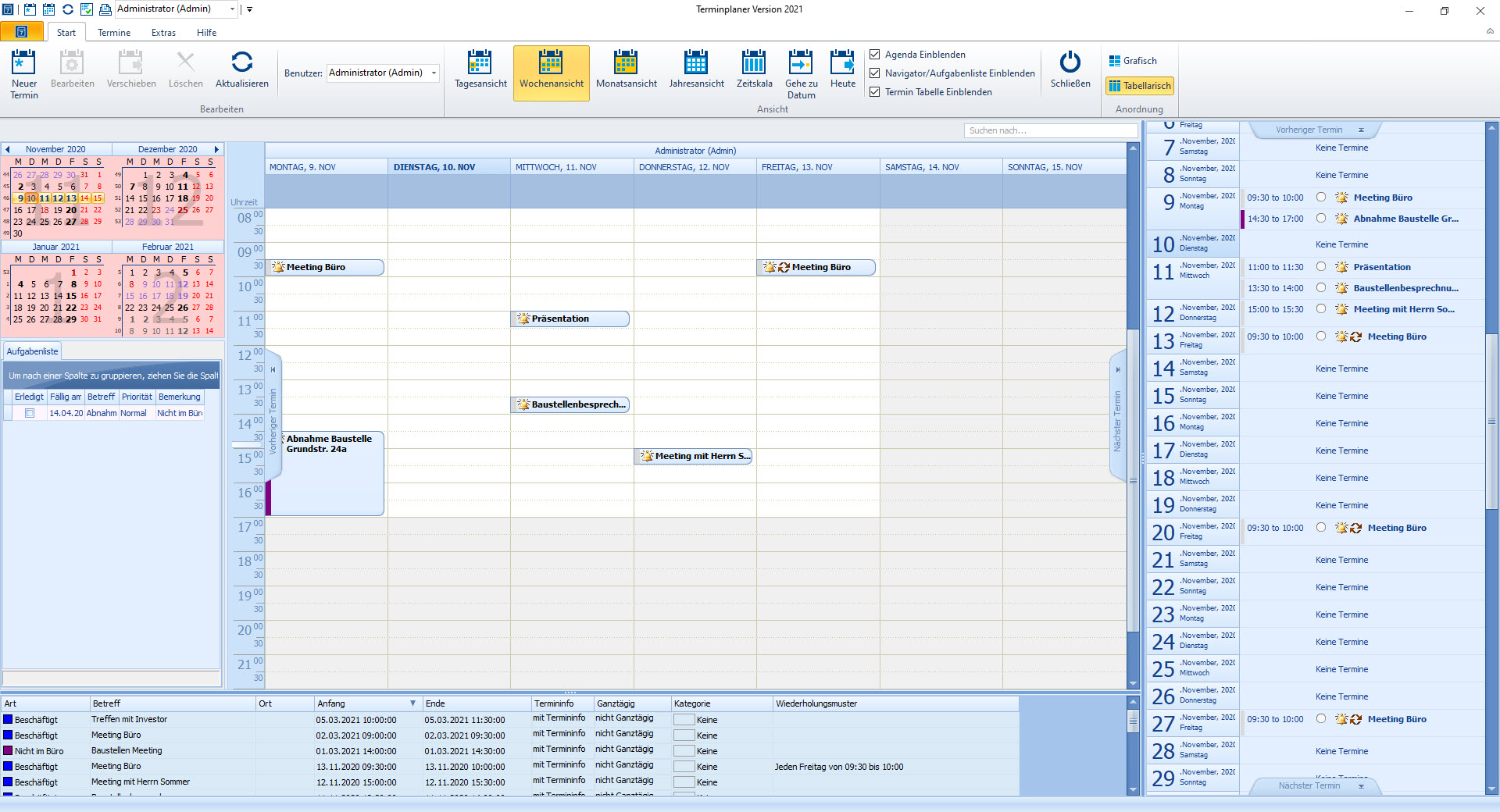Open the Termine ribbon tab
The width and height of the screenshot is (1500, 812).
coord(114,32)
